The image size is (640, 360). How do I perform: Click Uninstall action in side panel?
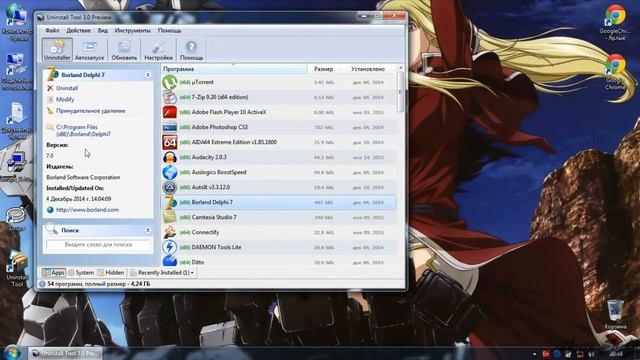pos(67,88)
